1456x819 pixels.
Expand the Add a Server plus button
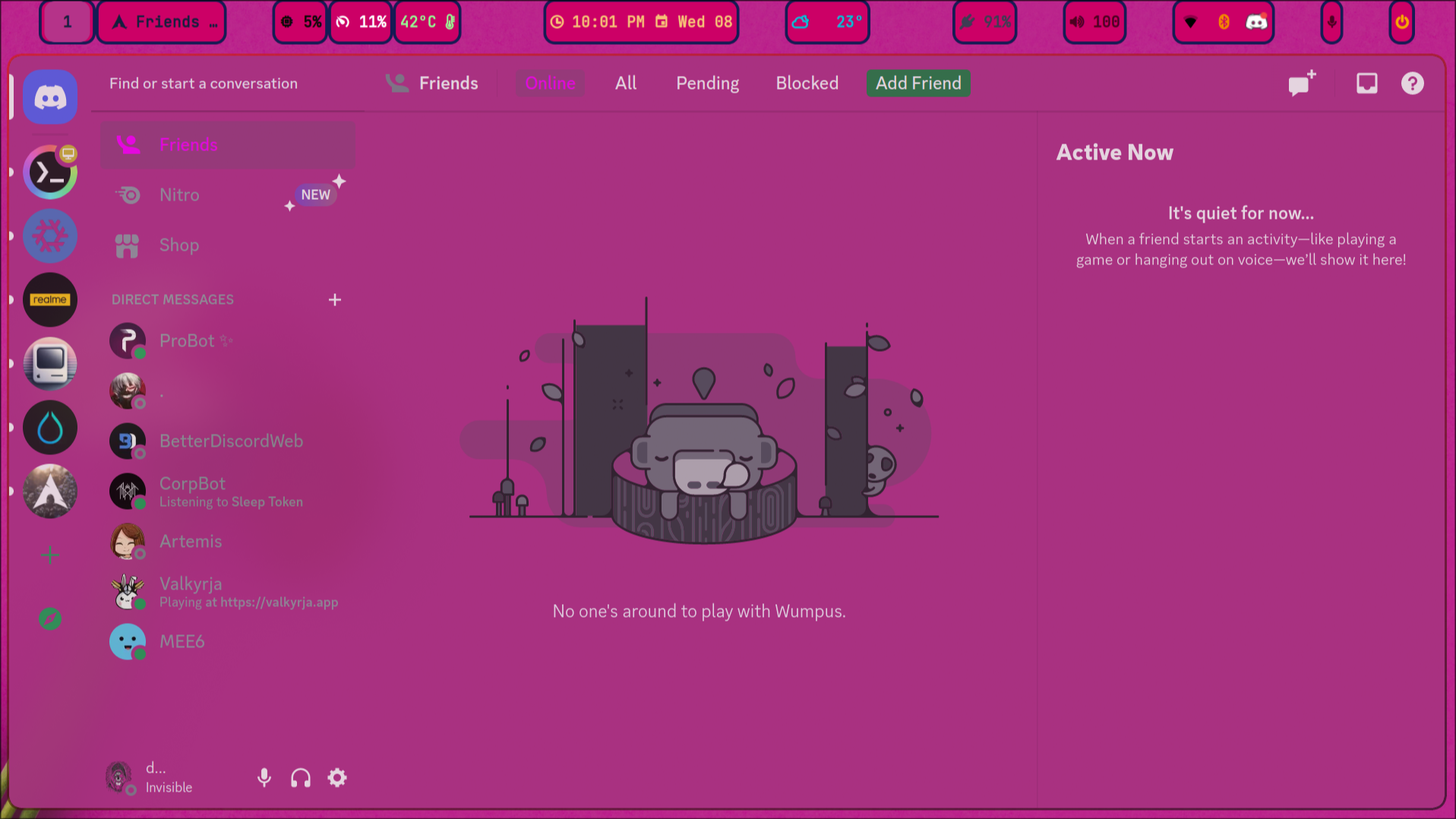point(49,555)
